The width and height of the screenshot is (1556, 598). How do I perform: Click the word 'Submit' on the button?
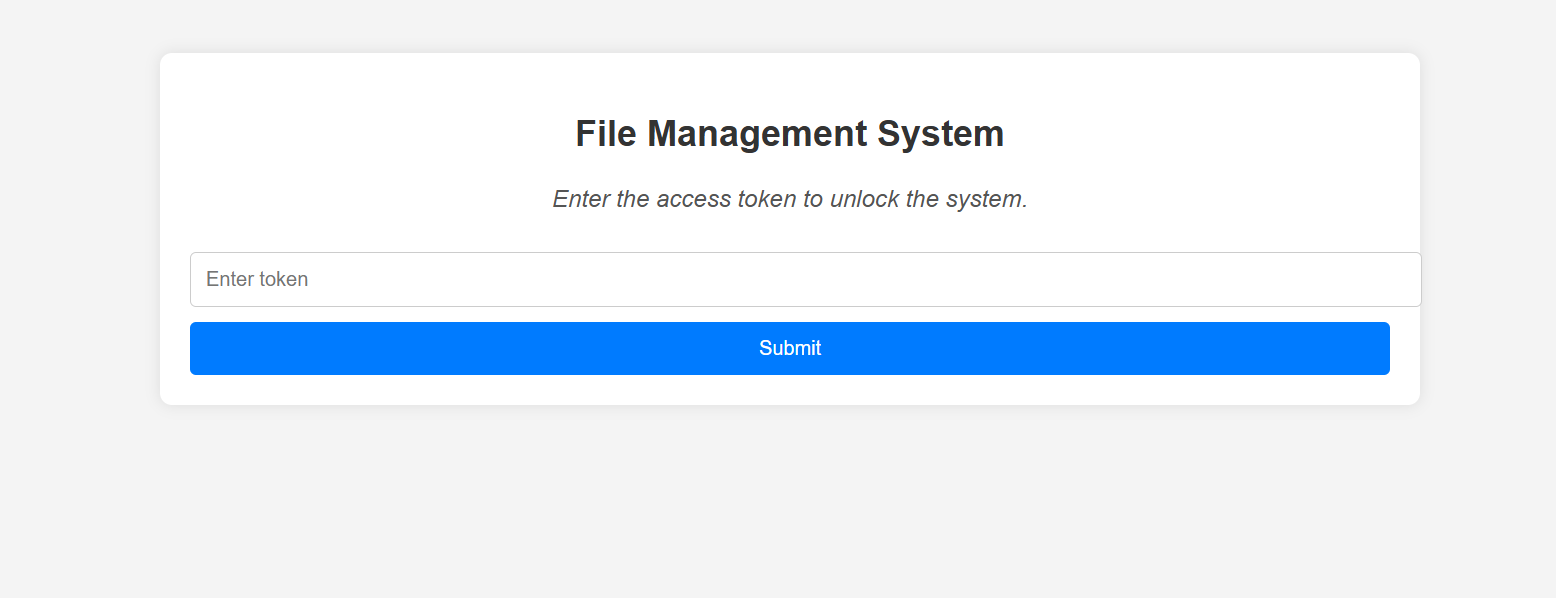(x=789, y=348)
